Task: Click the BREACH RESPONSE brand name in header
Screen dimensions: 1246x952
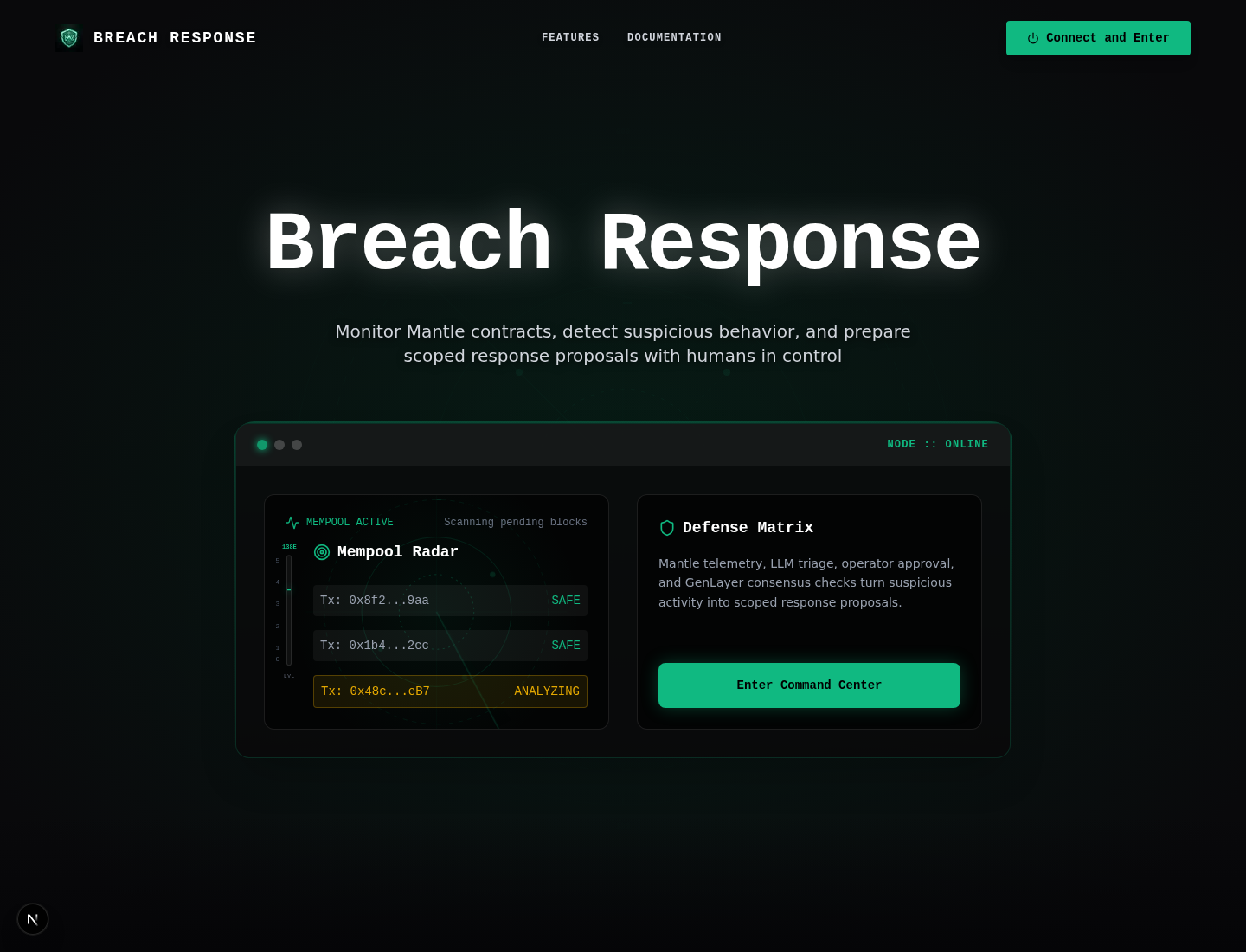Action: click(175, 38)
